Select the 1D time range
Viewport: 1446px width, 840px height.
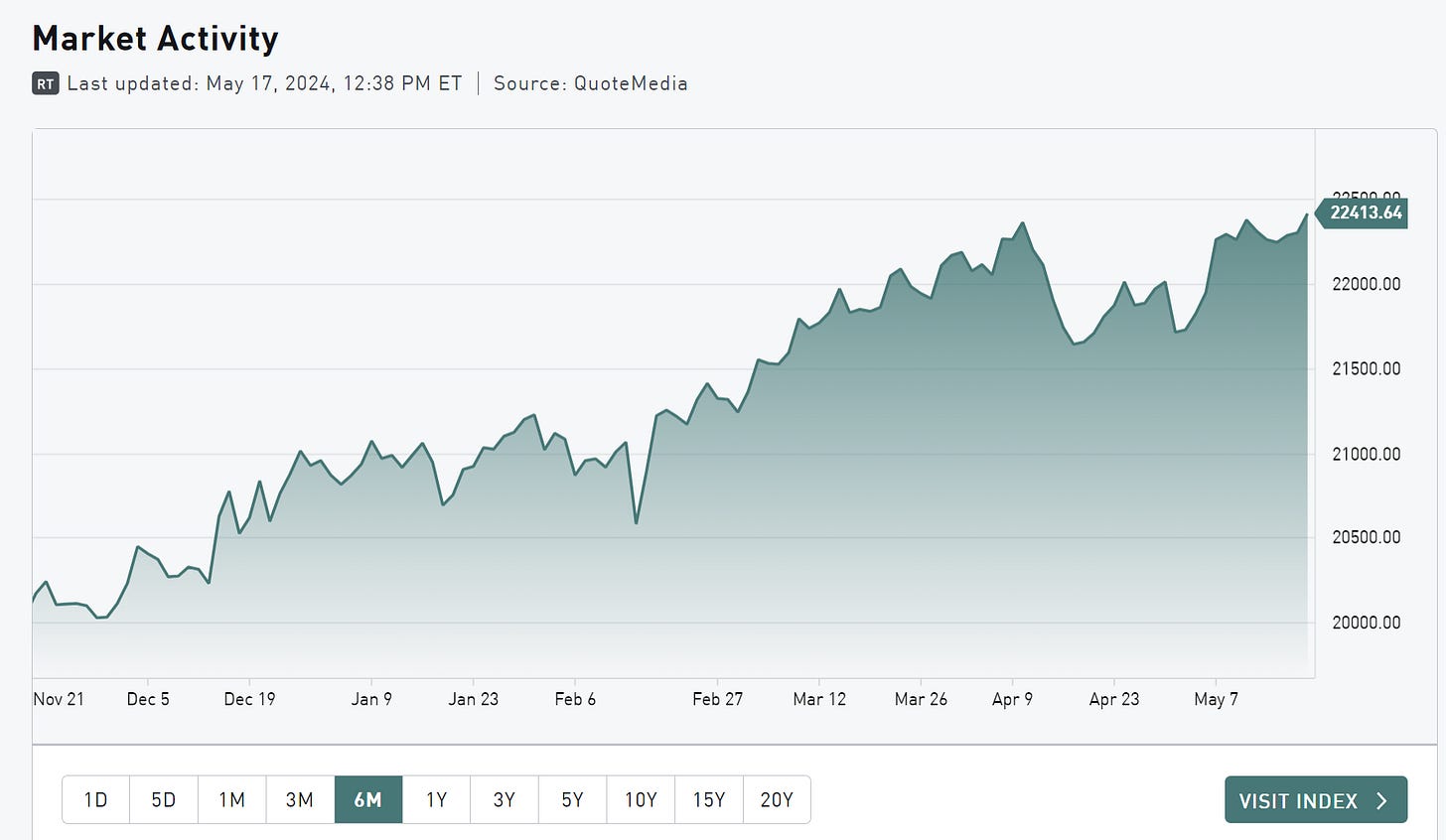coord(96,799)
